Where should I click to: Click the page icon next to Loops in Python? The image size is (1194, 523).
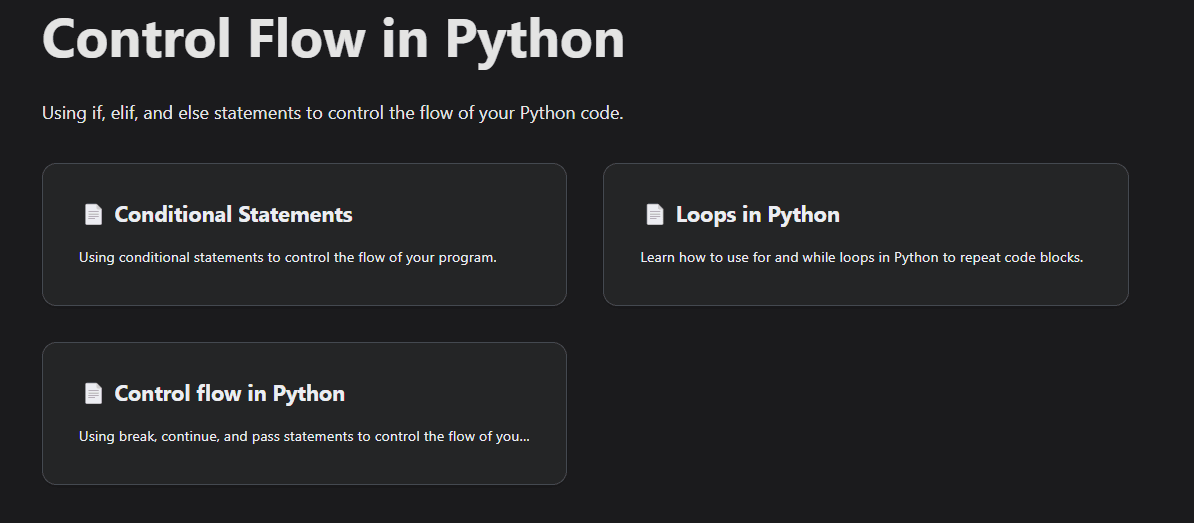pyautogui.click(x=654, y=214)
